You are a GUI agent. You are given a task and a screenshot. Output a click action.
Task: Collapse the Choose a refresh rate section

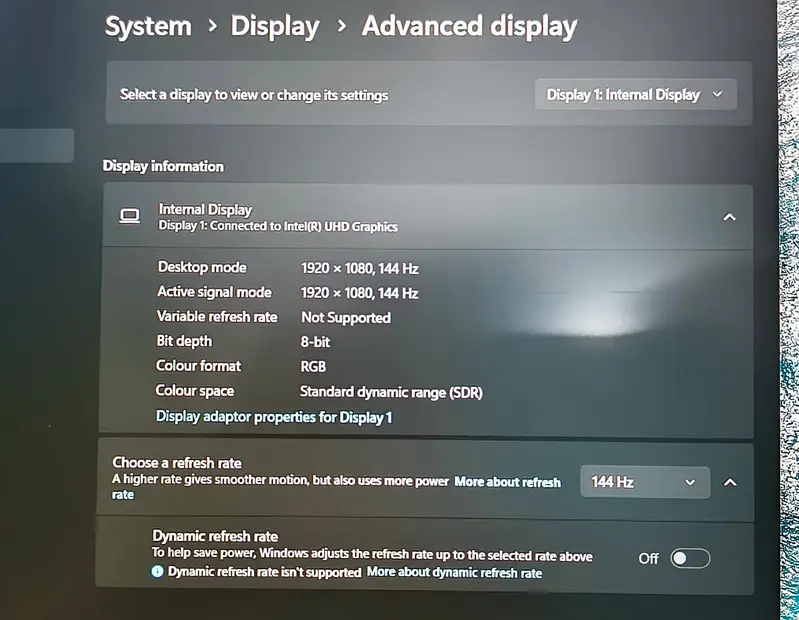pos(730,482)
